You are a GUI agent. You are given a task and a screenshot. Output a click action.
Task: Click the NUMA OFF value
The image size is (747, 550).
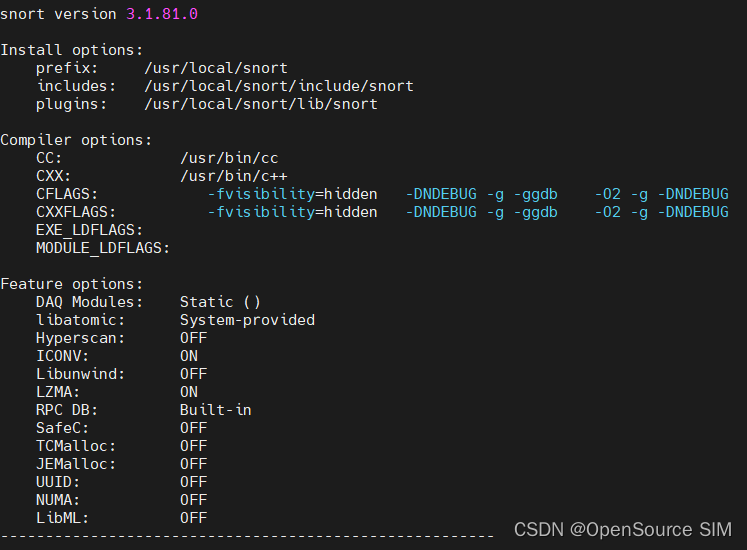point(193,500)
